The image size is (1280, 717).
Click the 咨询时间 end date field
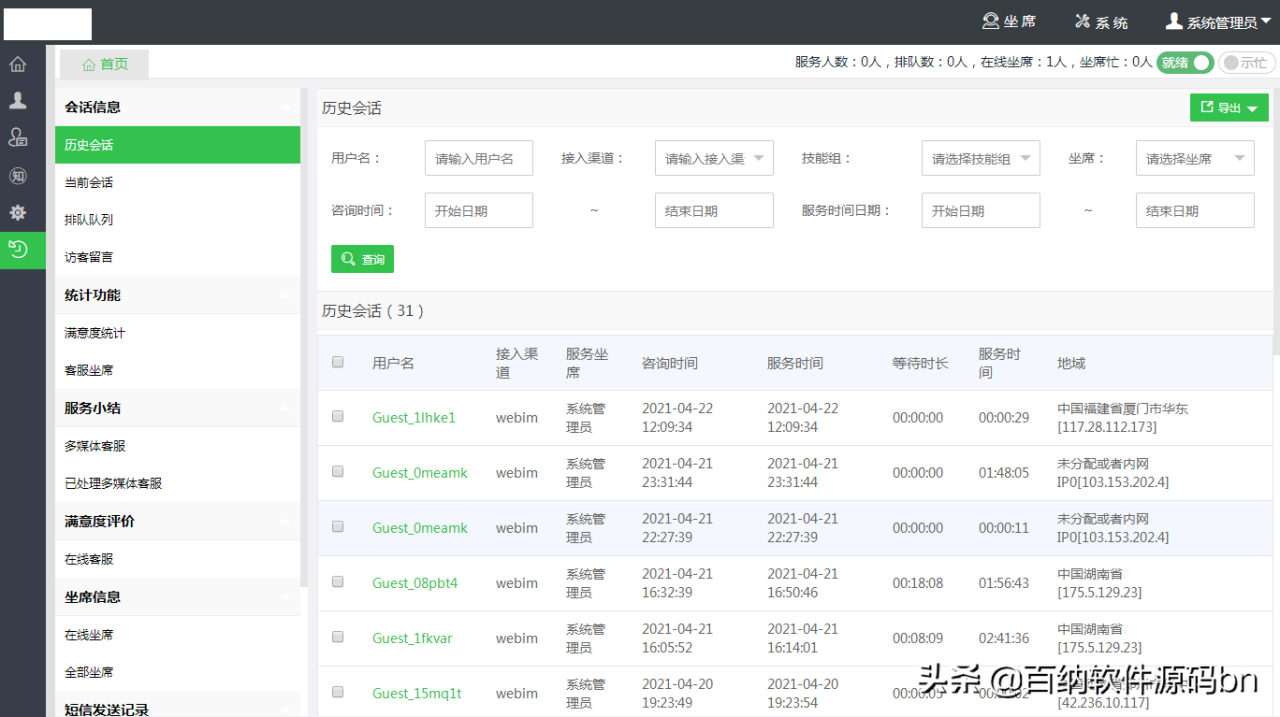coord(714,211)
